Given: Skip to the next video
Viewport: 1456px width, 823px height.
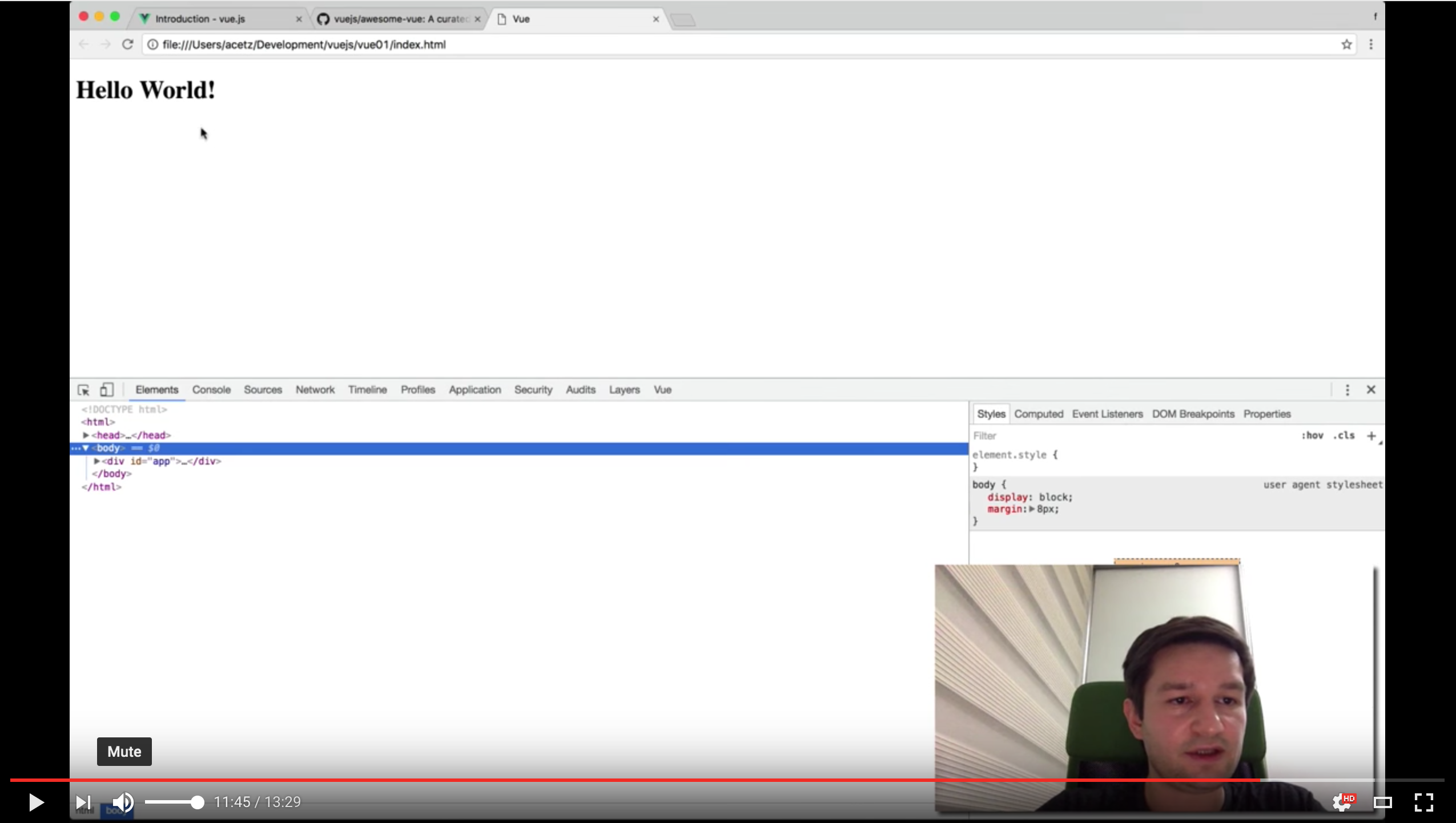Looking at the screenshot, I should [x=83, y=802].
